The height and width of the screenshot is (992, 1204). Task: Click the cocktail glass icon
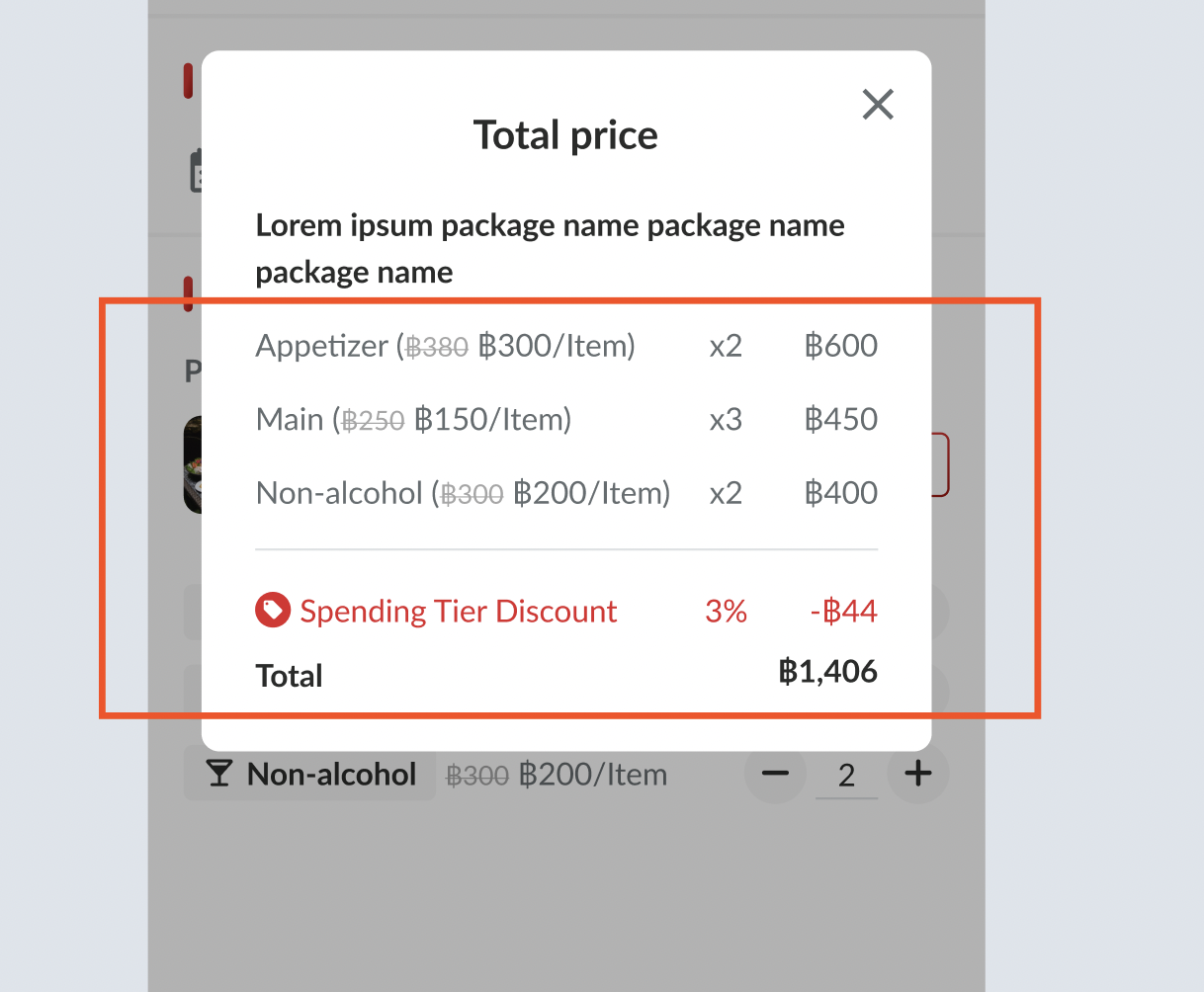pyautogui.click(x=219, y=774)
